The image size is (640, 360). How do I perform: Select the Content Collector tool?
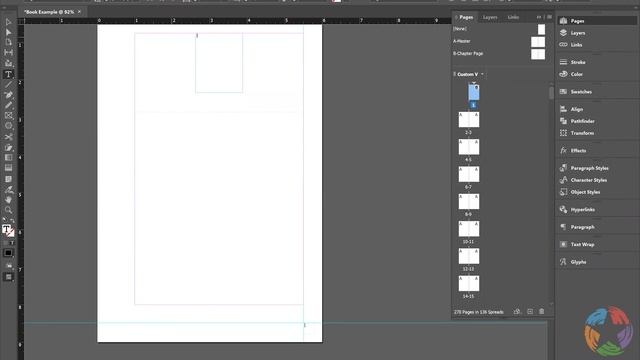coord(8,63)
